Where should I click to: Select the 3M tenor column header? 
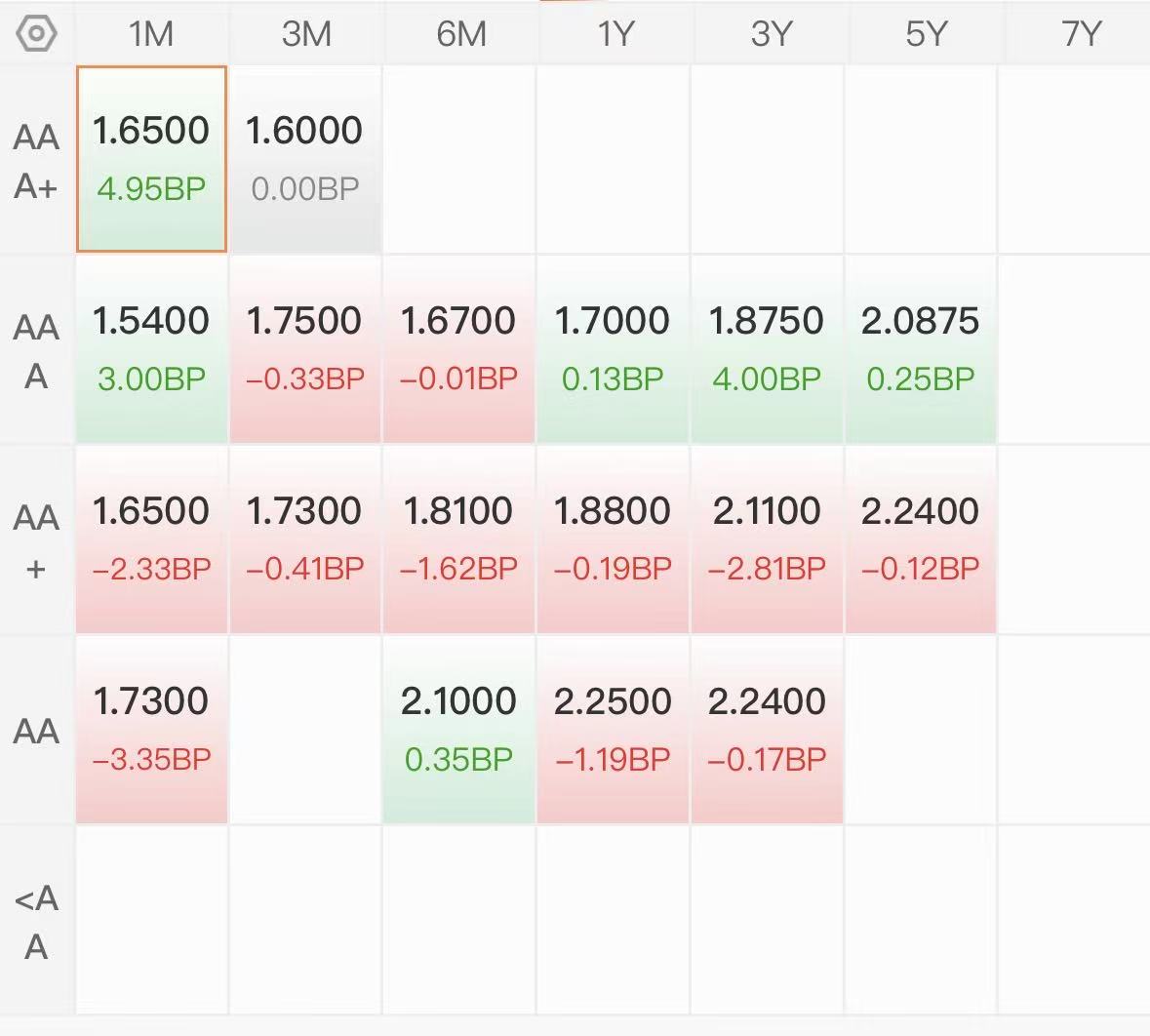click(x=306, y=34)
